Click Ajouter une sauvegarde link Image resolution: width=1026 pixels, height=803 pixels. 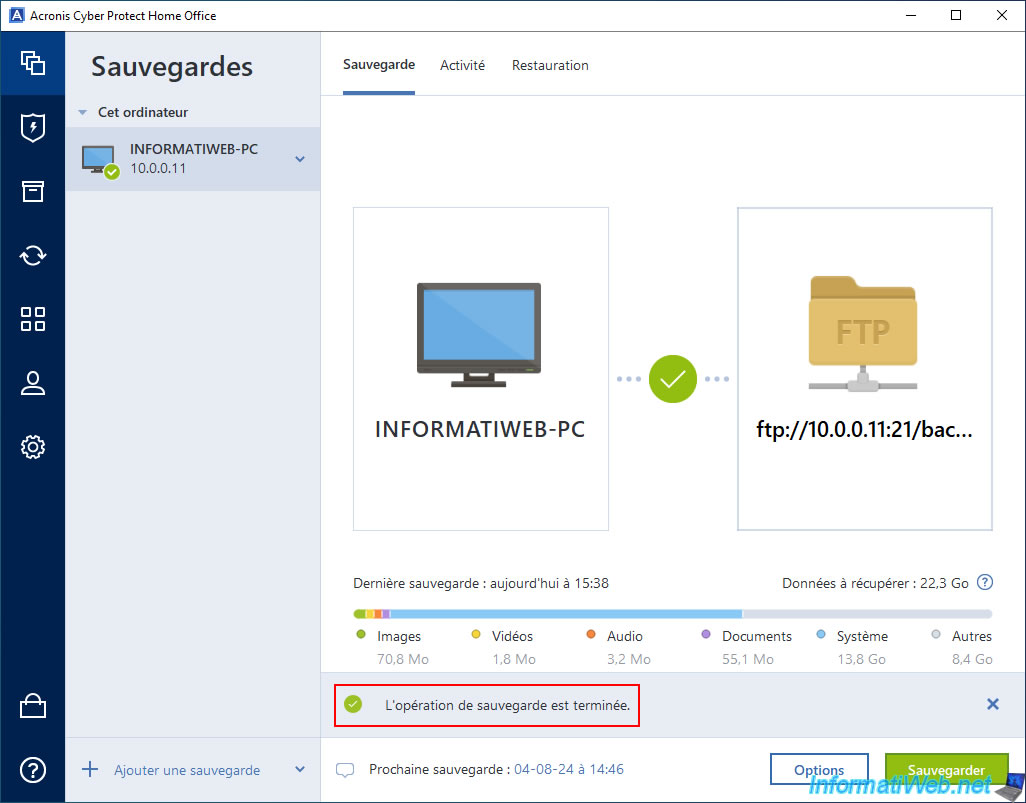[x=187, y=770]
